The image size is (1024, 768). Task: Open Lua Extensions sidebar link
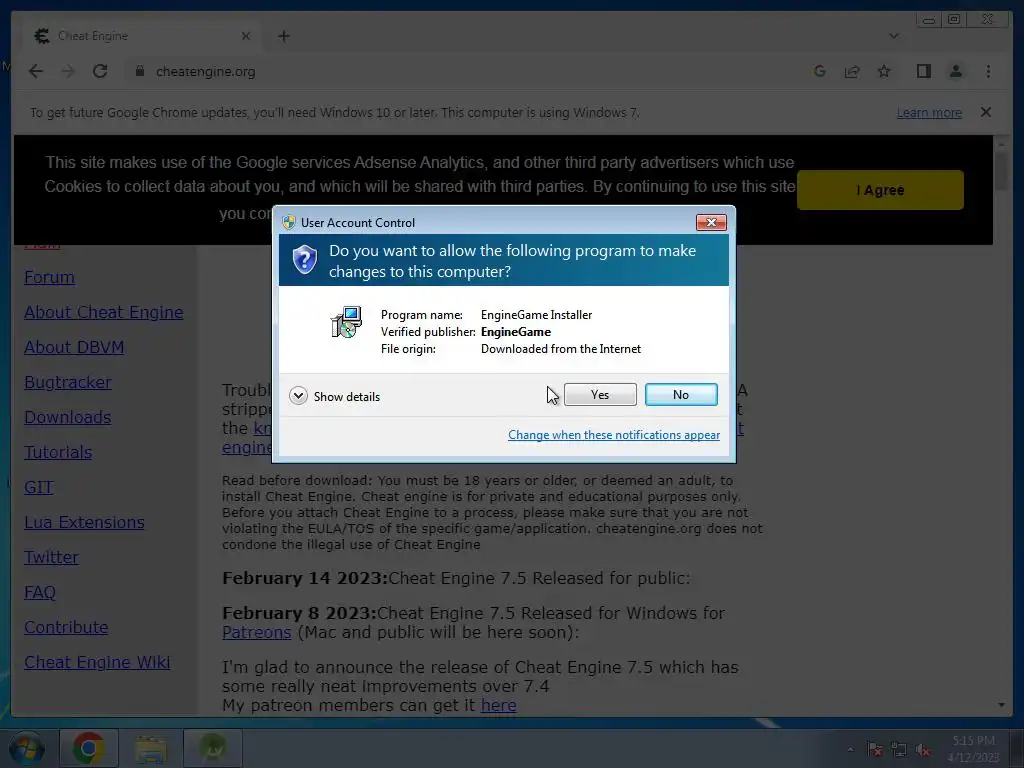point(84,522)
